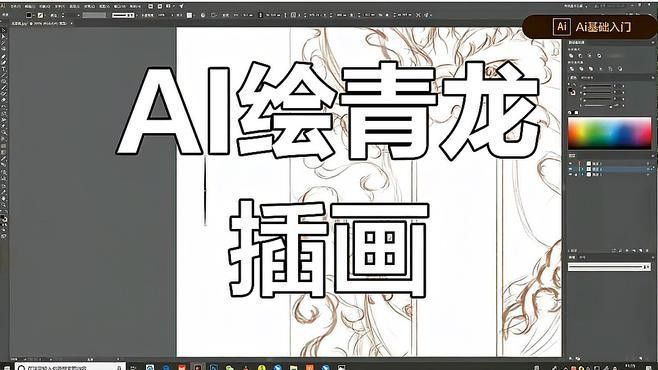Click the GPU performance rocket icon

pyautogui.click(x=181, y=6)
